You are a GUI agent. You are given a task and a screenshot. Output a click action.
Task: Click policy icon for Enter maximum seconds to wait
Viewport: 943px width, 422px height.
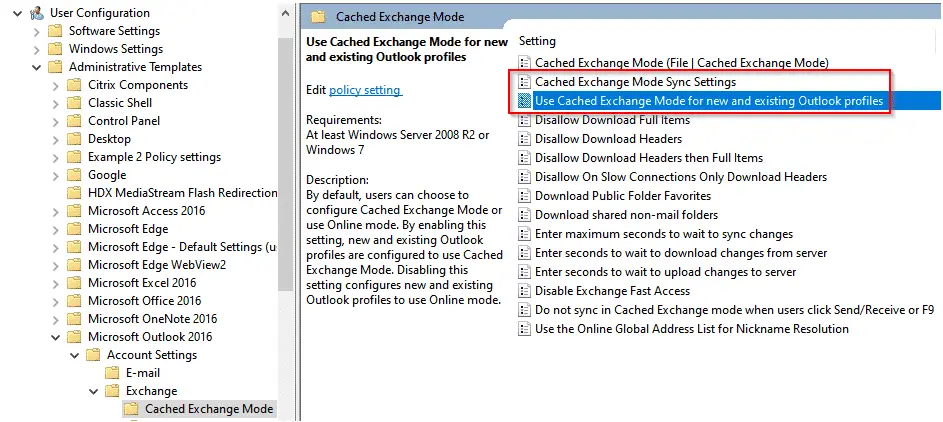click(525, 234)
